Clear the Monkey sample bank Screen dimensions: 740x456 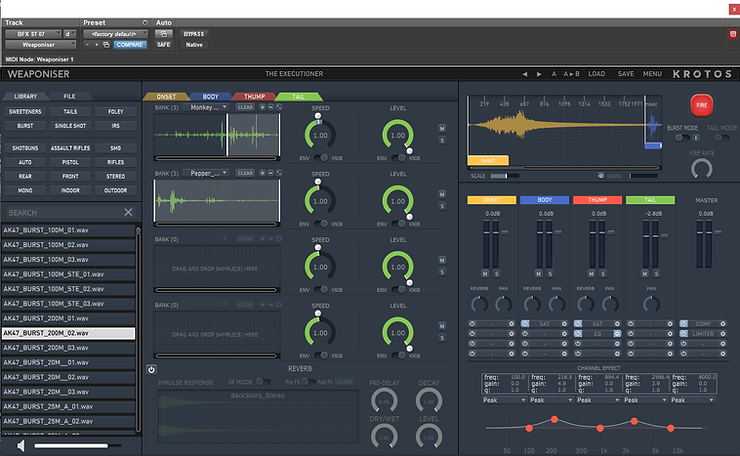pyautogui.click(x=245, y=107)
